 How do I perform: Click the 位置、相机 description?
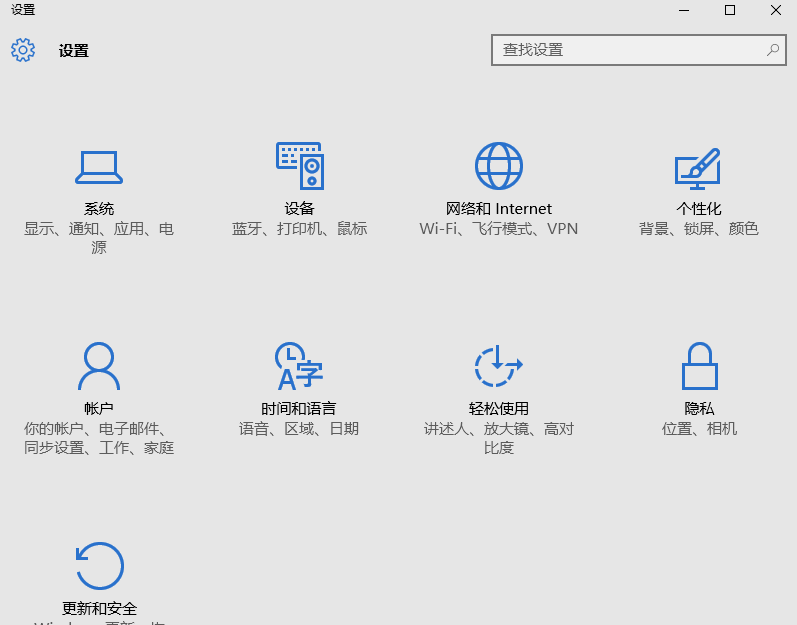click(699, 429)
